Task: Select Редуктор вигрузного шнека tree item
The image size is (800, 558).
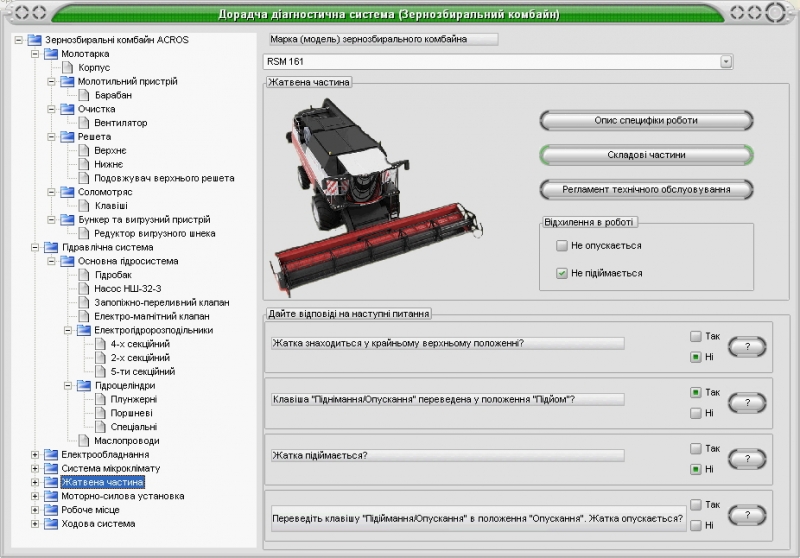Action: [155, 233]
